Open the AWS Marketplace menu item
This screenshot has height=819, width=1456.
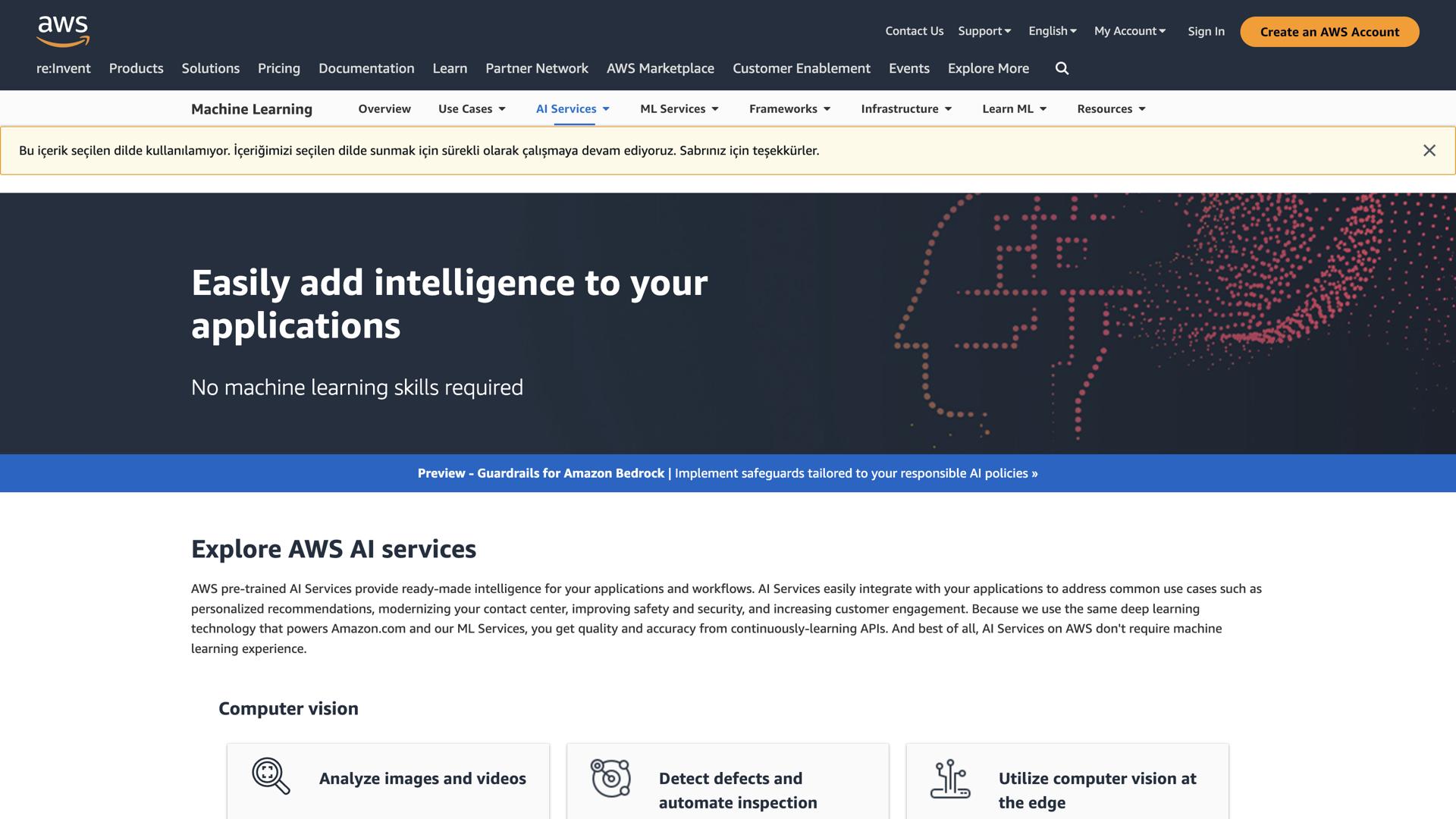click(661, 68)
